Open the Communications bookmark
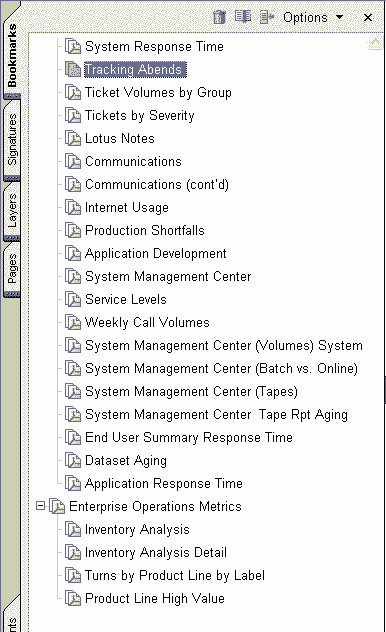386x632 pixels. coord(133,161)
